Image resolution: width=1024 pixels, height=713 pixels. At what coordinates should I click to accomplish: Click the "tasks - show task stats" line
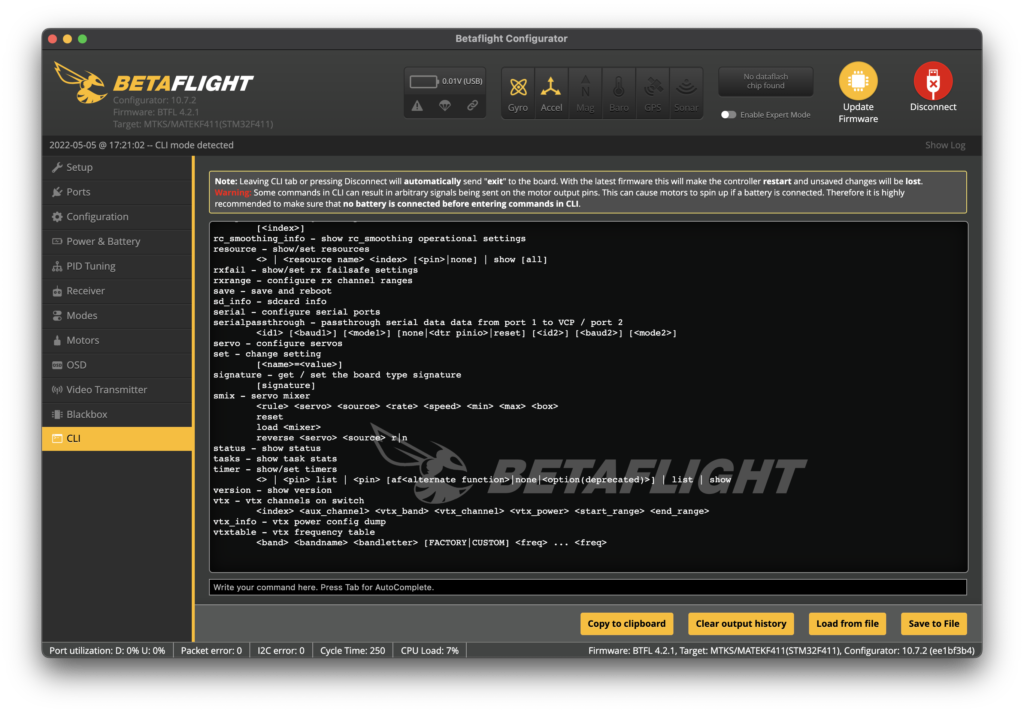point(275,459)
